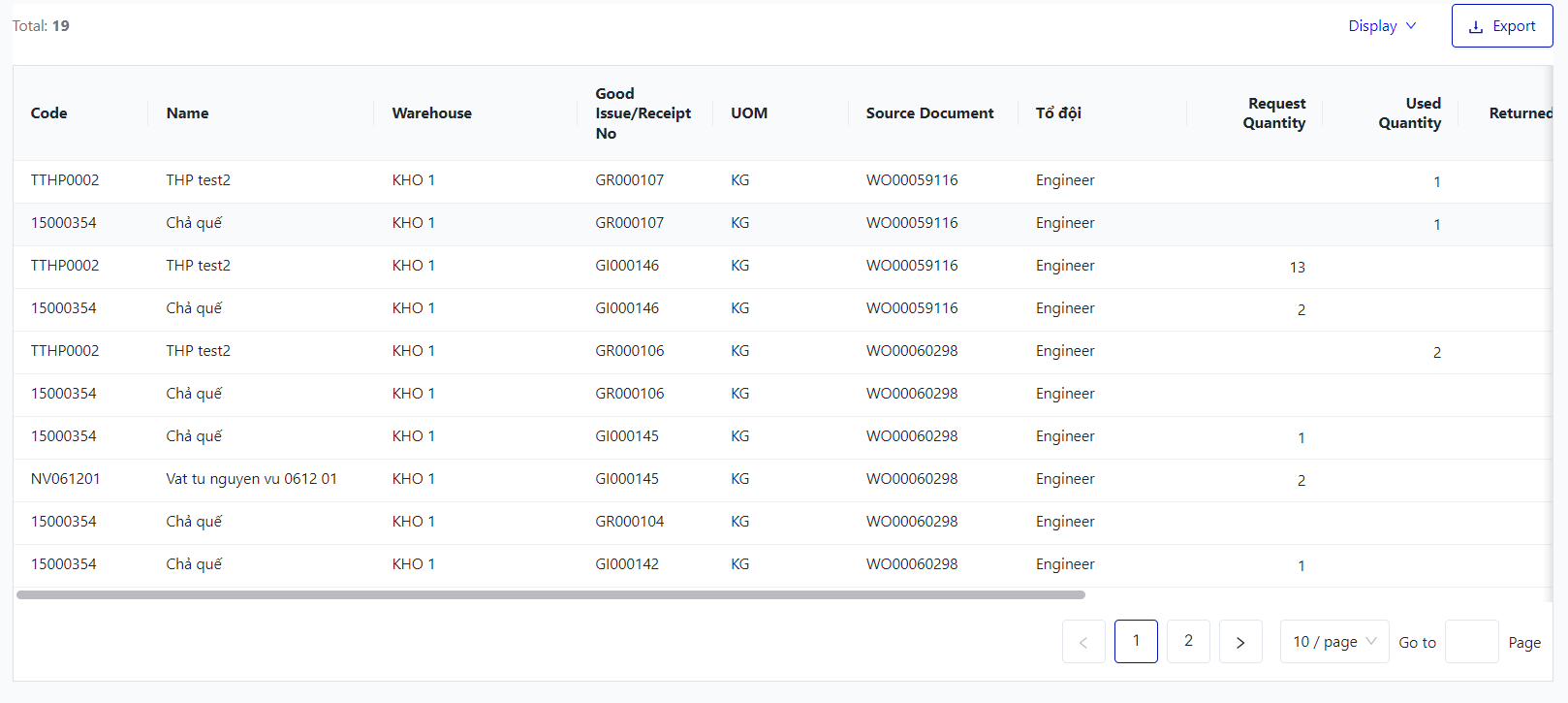
Task: Open the Display dropdown
Action: 1381,26
